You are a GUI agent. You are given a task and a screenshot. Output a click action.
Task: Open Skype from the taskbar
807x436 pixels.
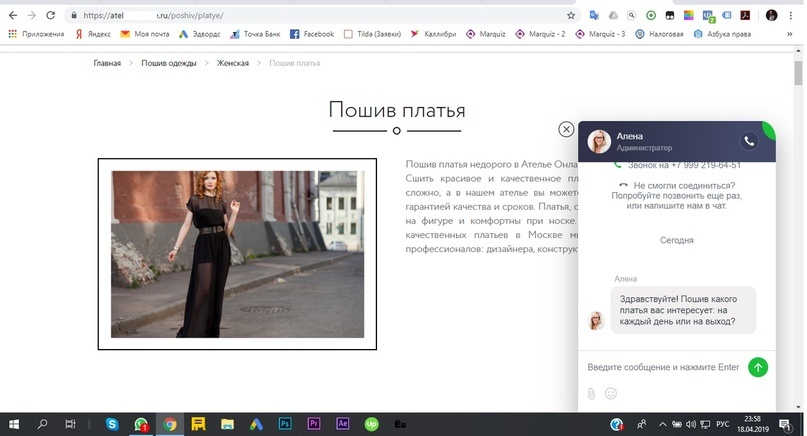click(x=112, y=424)
